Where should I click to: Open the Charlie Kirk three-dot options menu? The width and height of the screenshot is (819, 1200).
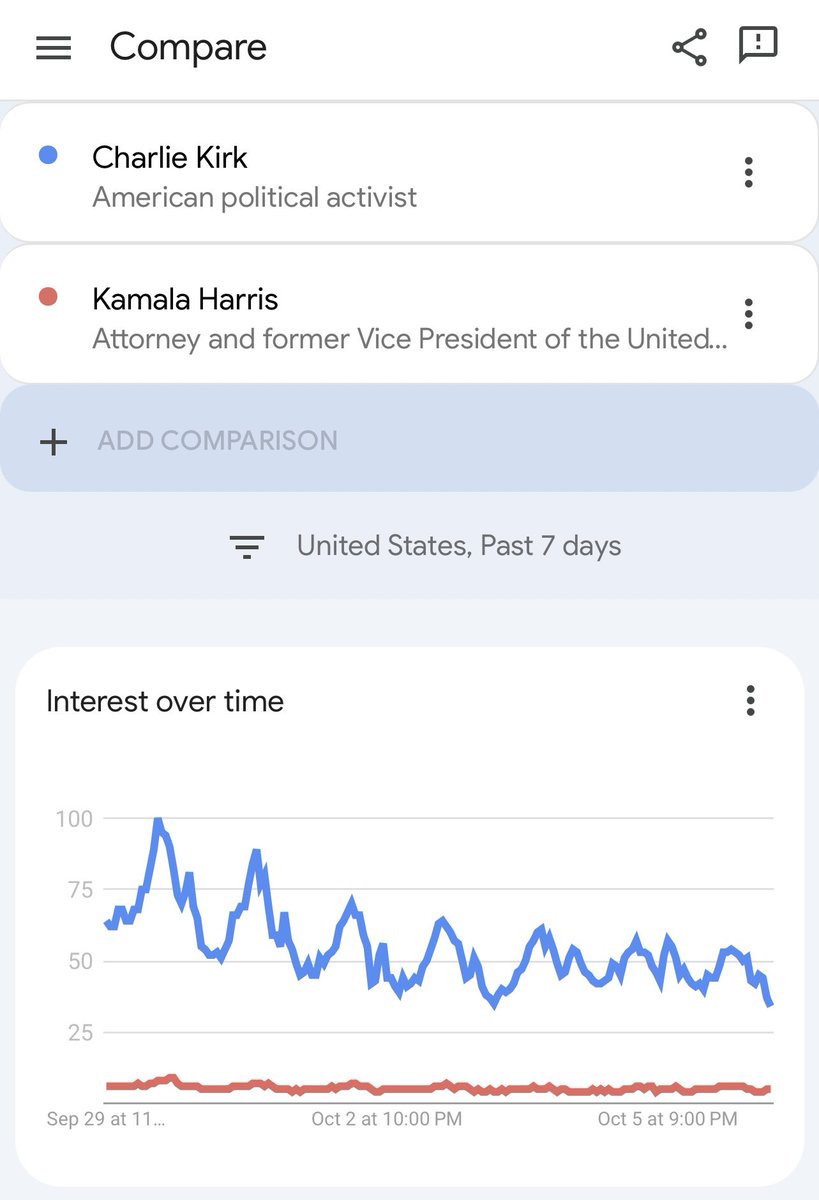point(748,173)
